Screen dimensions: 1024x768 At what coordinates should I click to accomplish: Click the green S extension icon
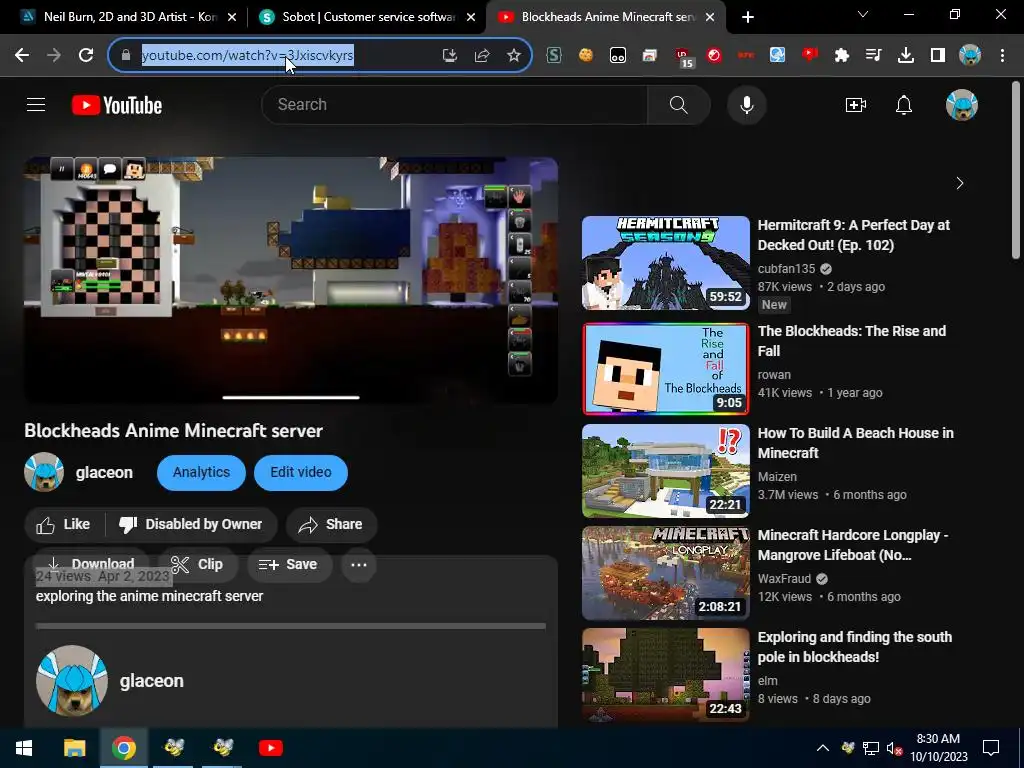point(554,56)
